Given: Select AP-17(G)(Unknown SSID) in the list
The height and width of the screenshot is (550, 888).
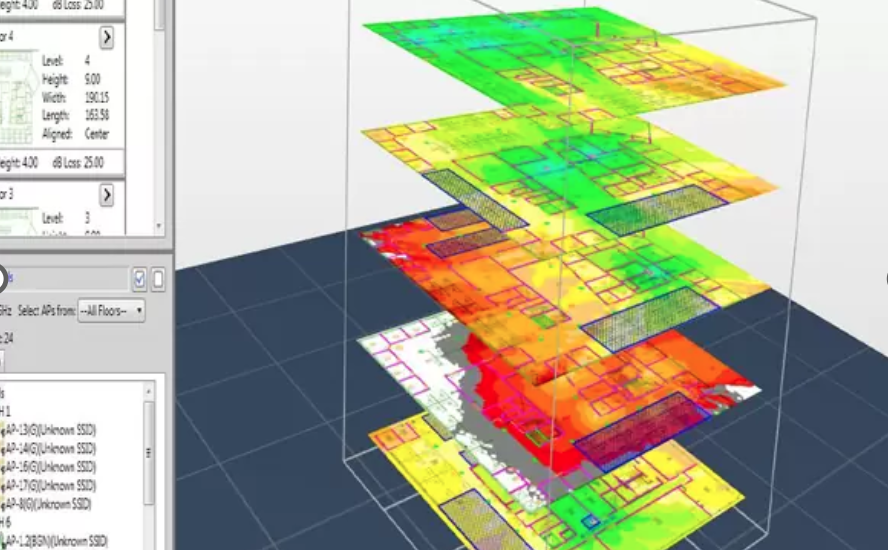Looking at the screenshot, I should pos(49,485).
